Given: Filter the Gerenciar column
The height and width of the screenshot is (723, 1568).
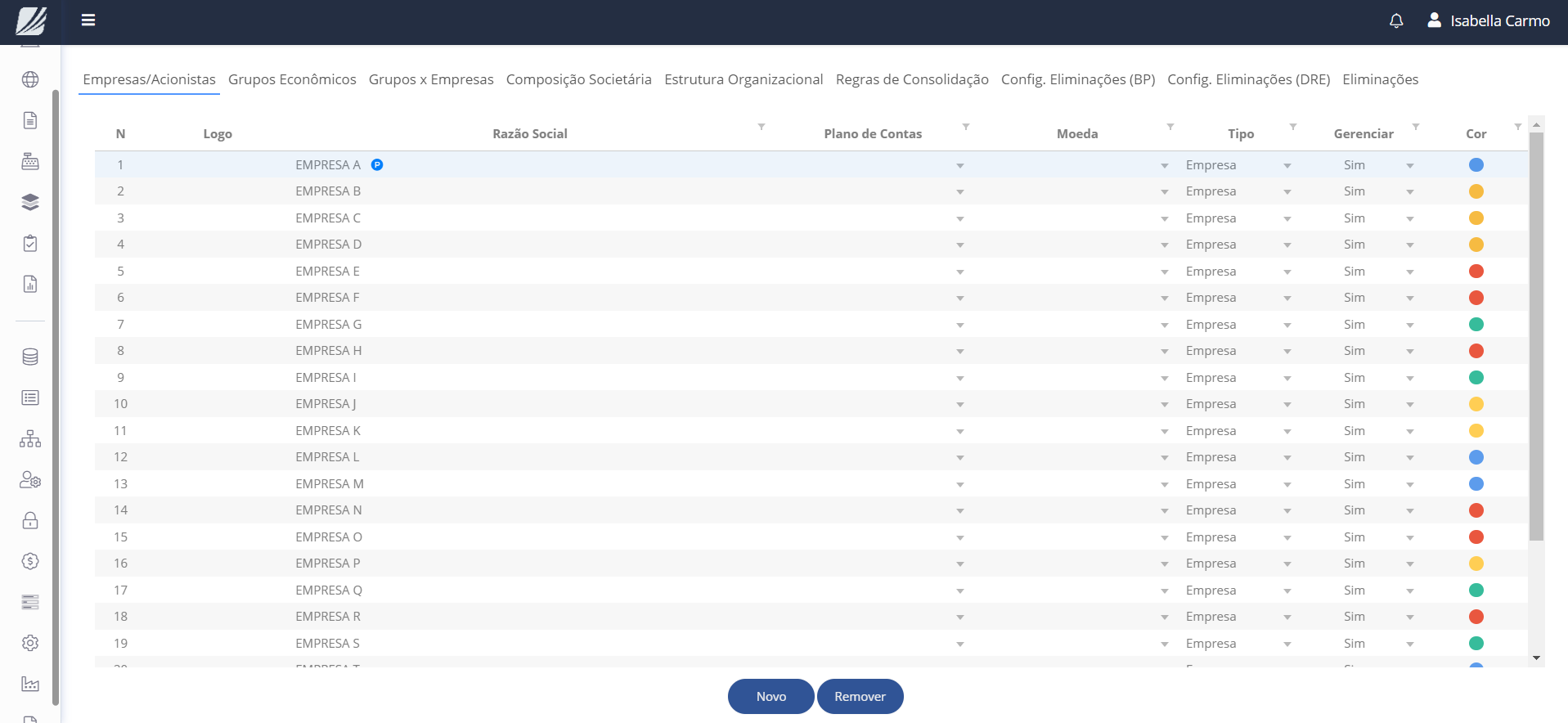Looking at the screenshot, I should click(x=1416, y=127).
